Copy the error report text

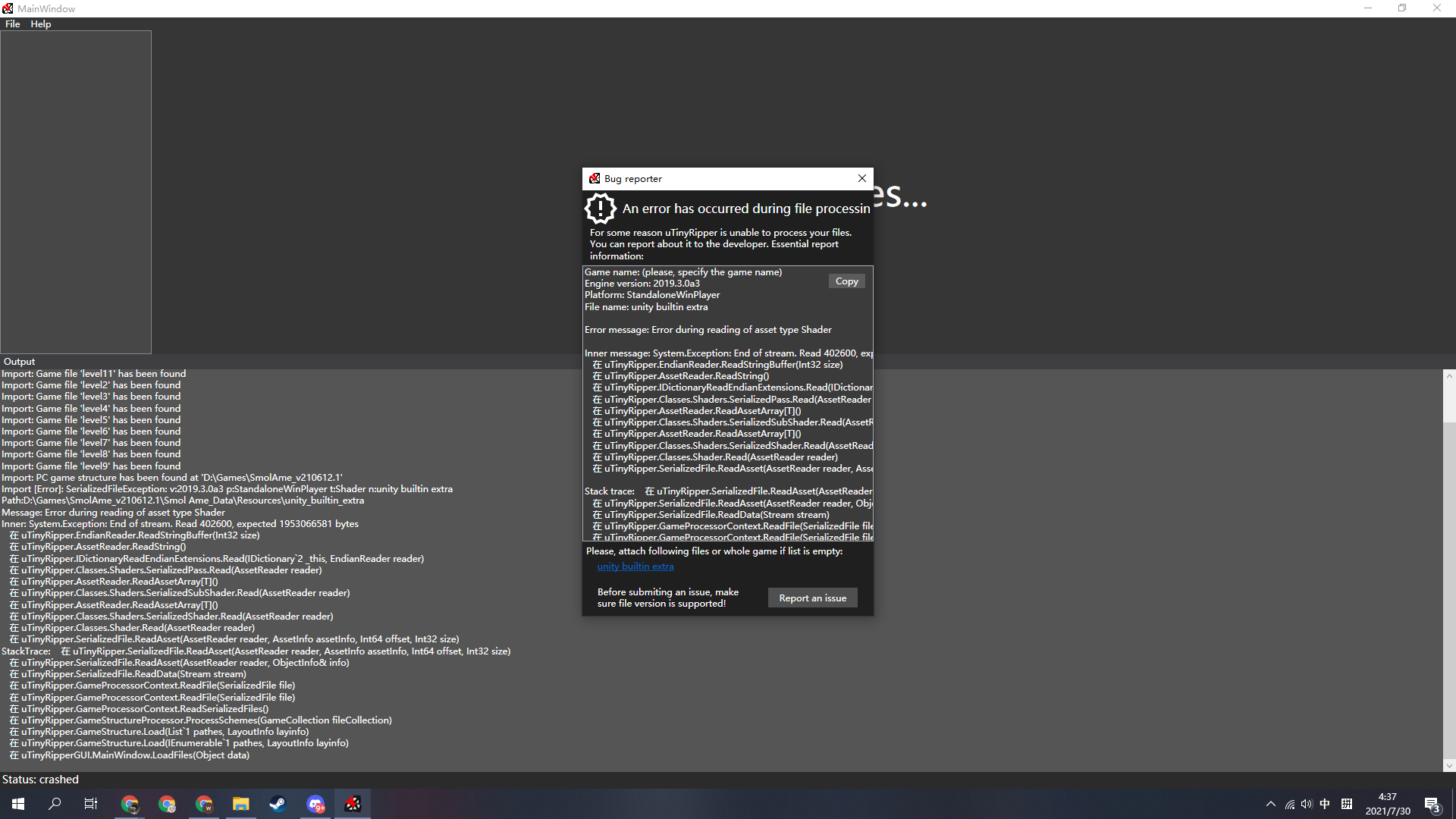846,281
